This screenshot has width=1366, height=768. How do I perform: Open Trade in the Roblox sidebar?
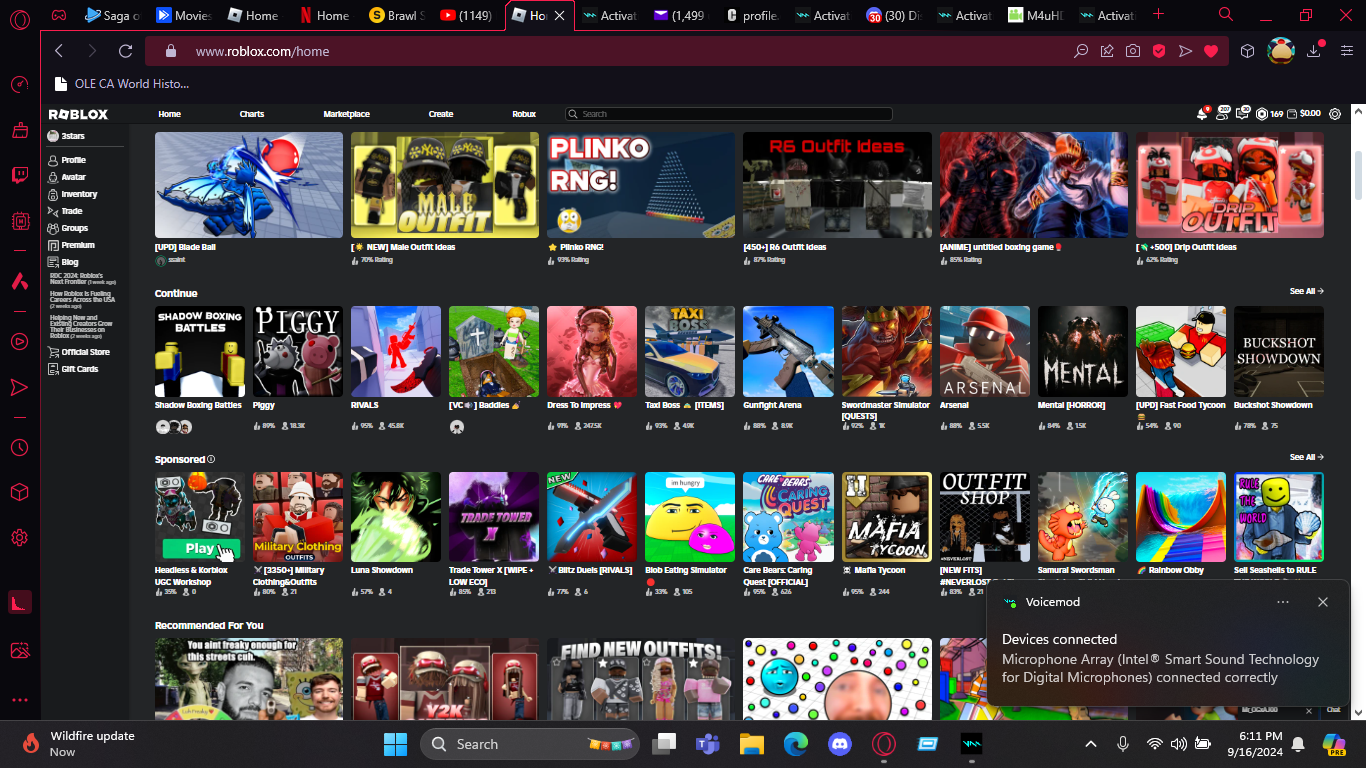tap(65, 211)
